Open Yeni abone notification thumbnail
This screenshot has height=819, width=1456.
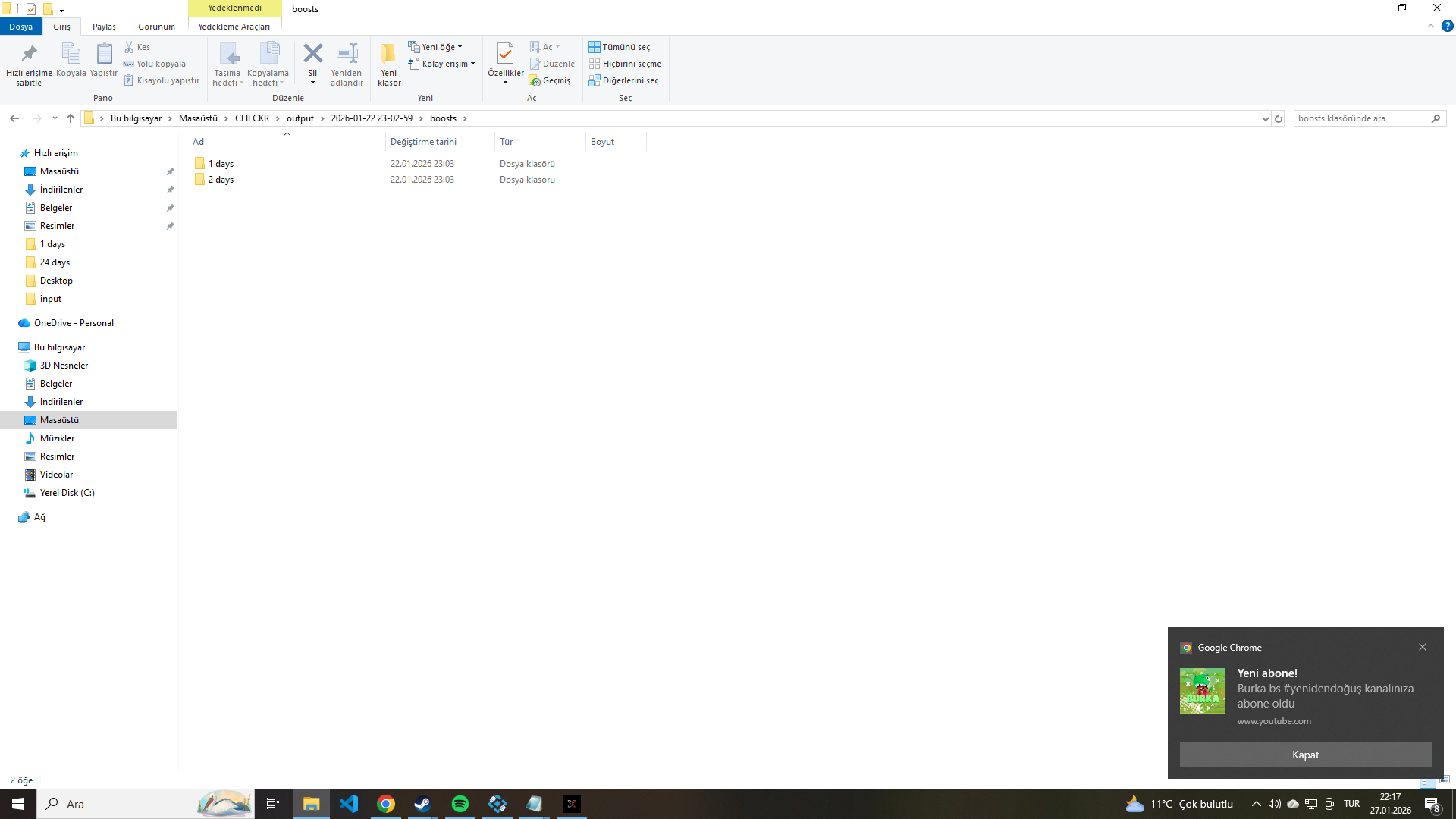click(1202, 691)
